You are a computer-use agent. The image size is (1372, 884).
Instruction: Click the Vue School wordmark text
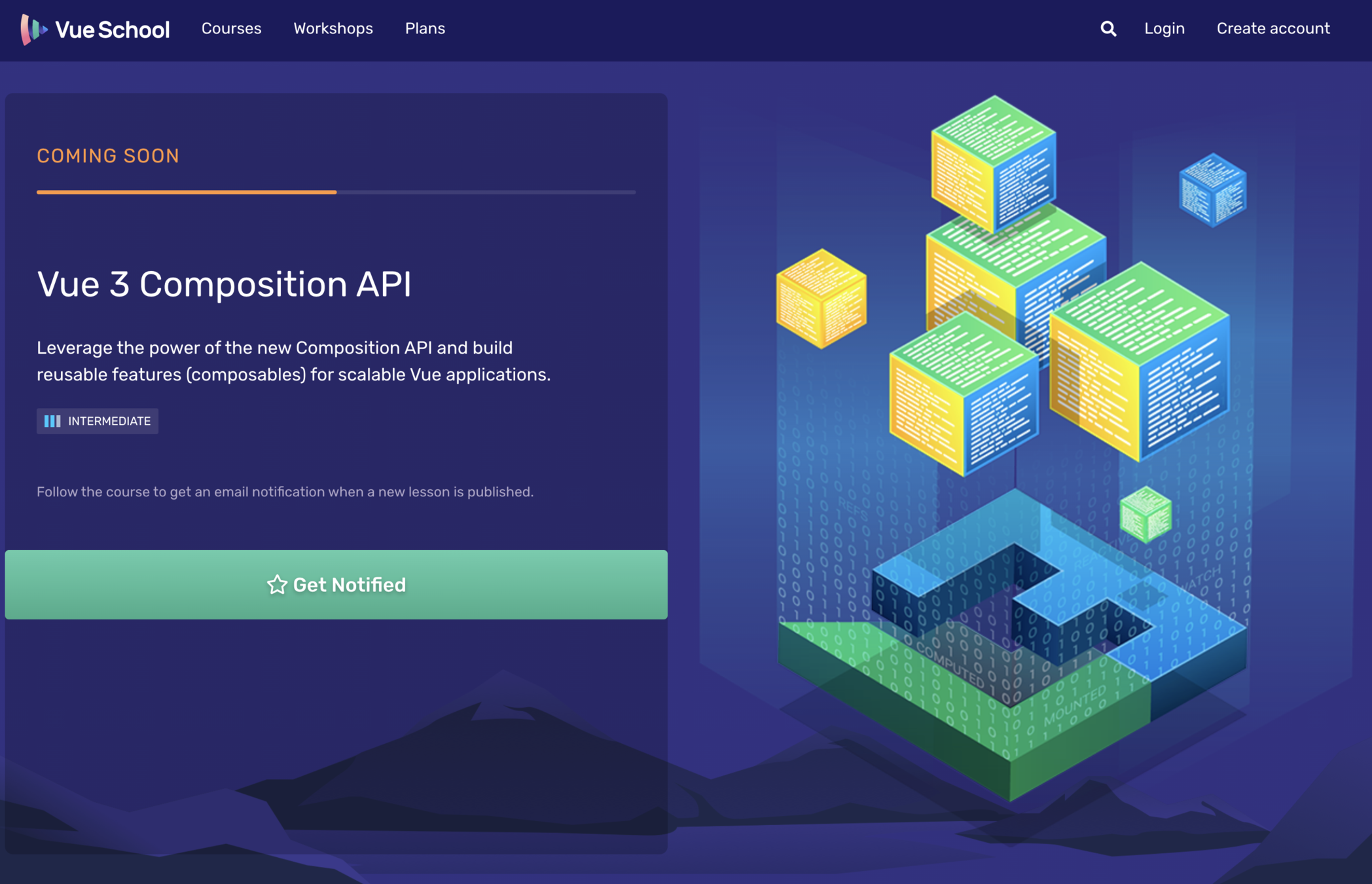click(x=112, y=29)
